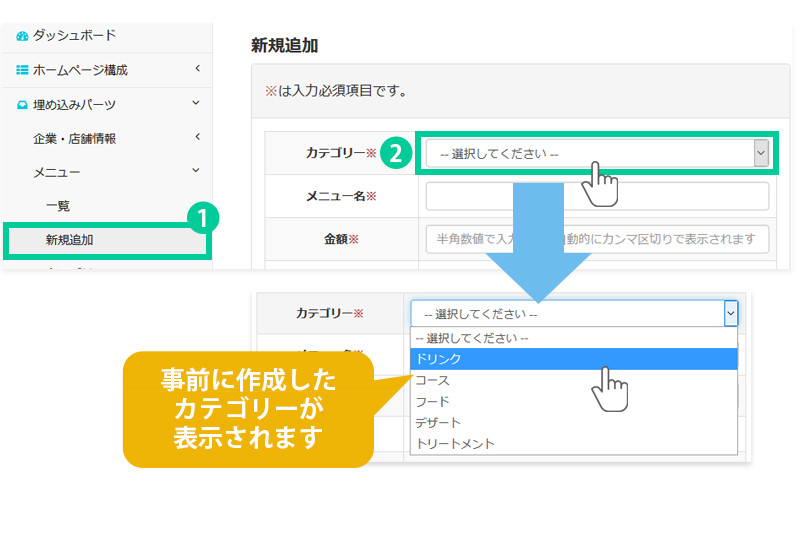Choose コース from the open category list
Viewport: 800px width, 533px height.
click(573, 380)
